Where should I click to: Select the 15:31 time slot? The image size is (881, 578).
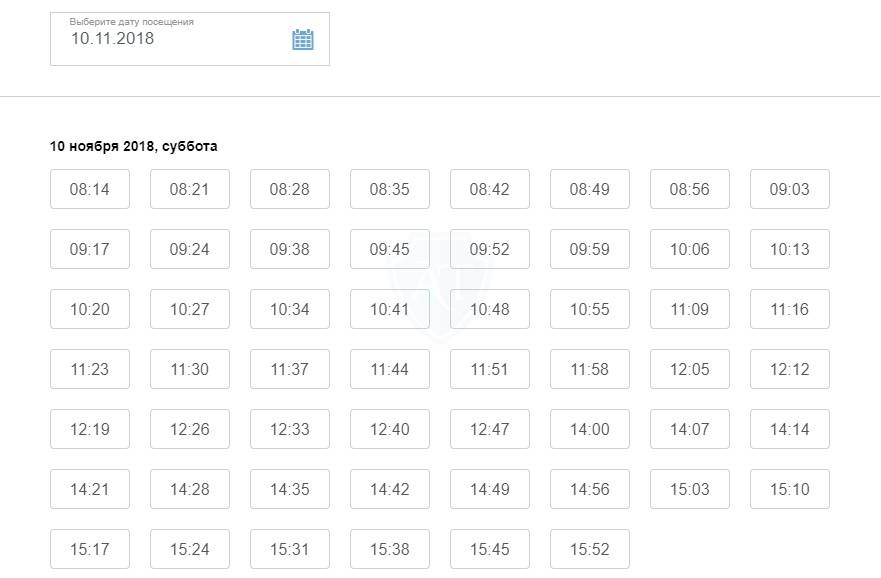click(290, 549)
